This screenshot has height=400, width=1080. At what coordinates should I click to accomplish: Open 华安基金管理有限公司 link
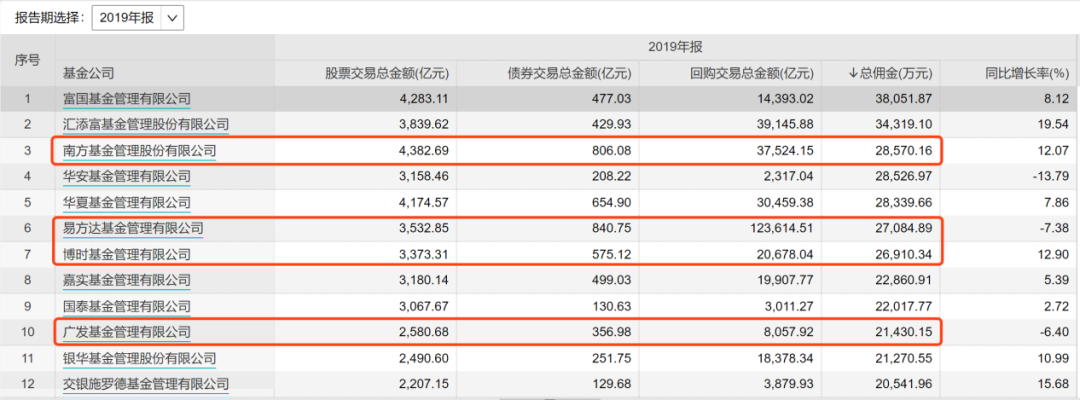127,176
